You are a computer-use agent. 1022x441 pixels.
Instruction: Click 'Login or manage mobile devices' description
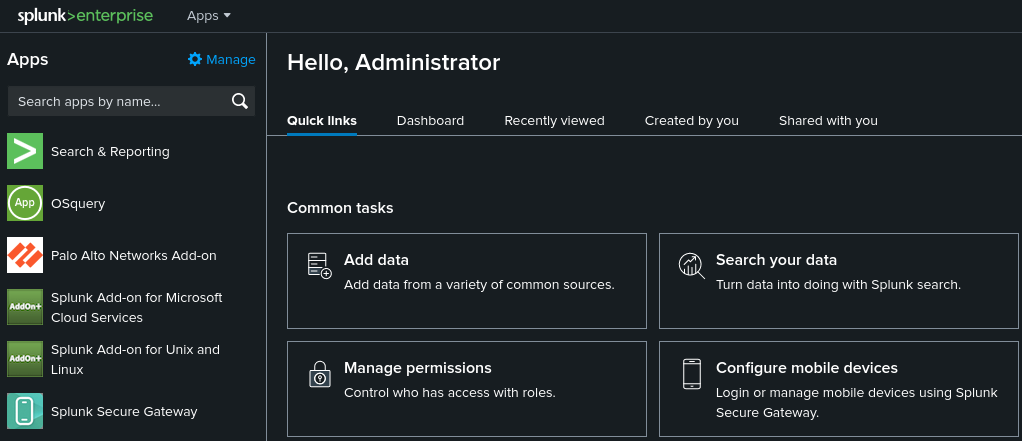click(854, 403)
